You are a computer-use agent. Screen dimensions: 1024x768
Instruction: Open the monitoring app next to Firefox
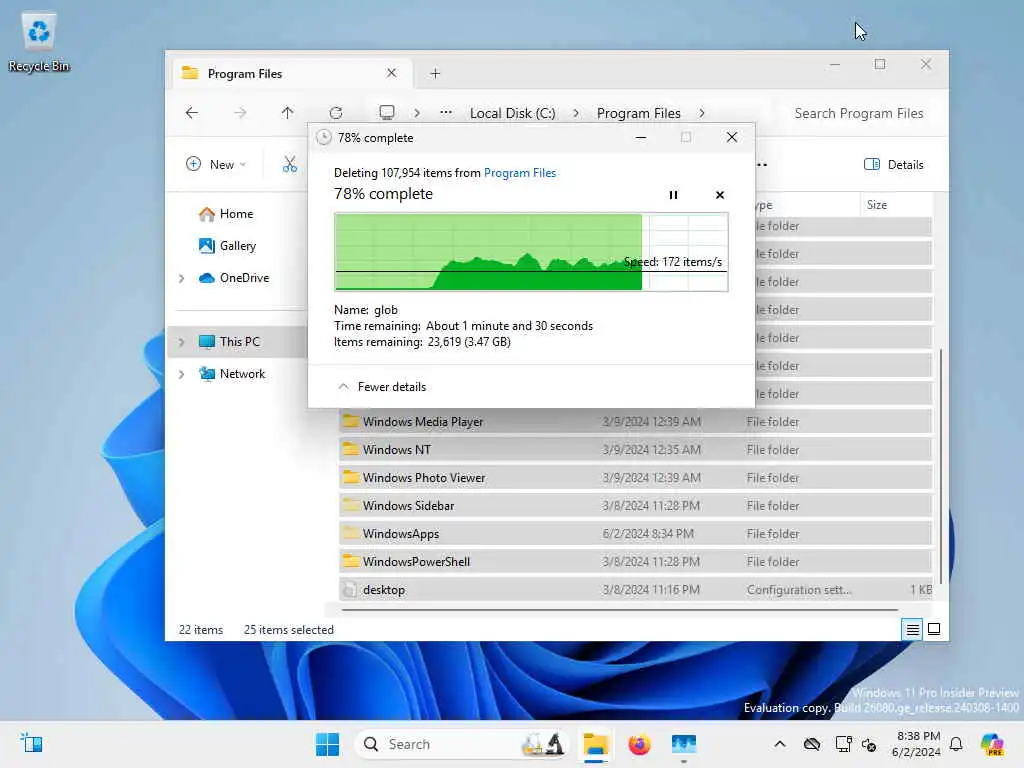(684, 744)
